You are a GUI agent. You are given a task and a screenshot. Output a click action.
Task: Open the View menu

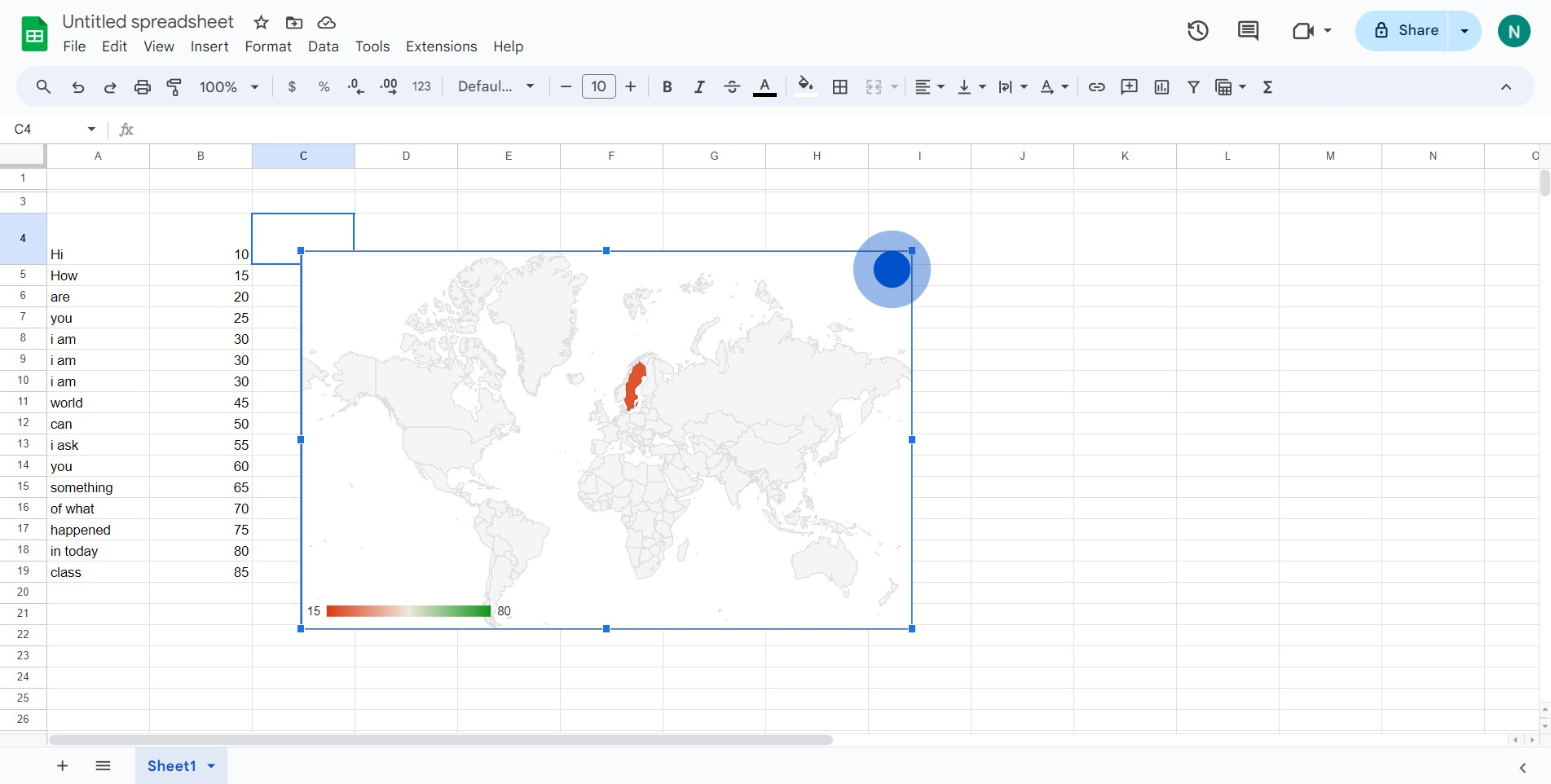tap(159, 46)
